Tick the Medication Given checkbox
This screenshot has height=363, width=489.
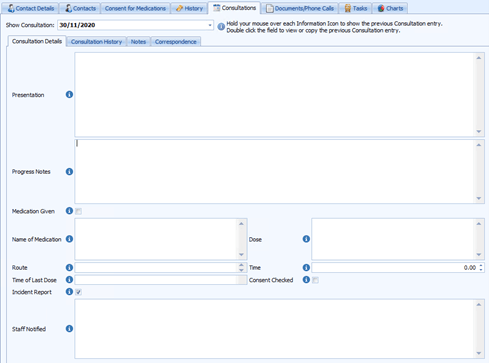point(79,211)
